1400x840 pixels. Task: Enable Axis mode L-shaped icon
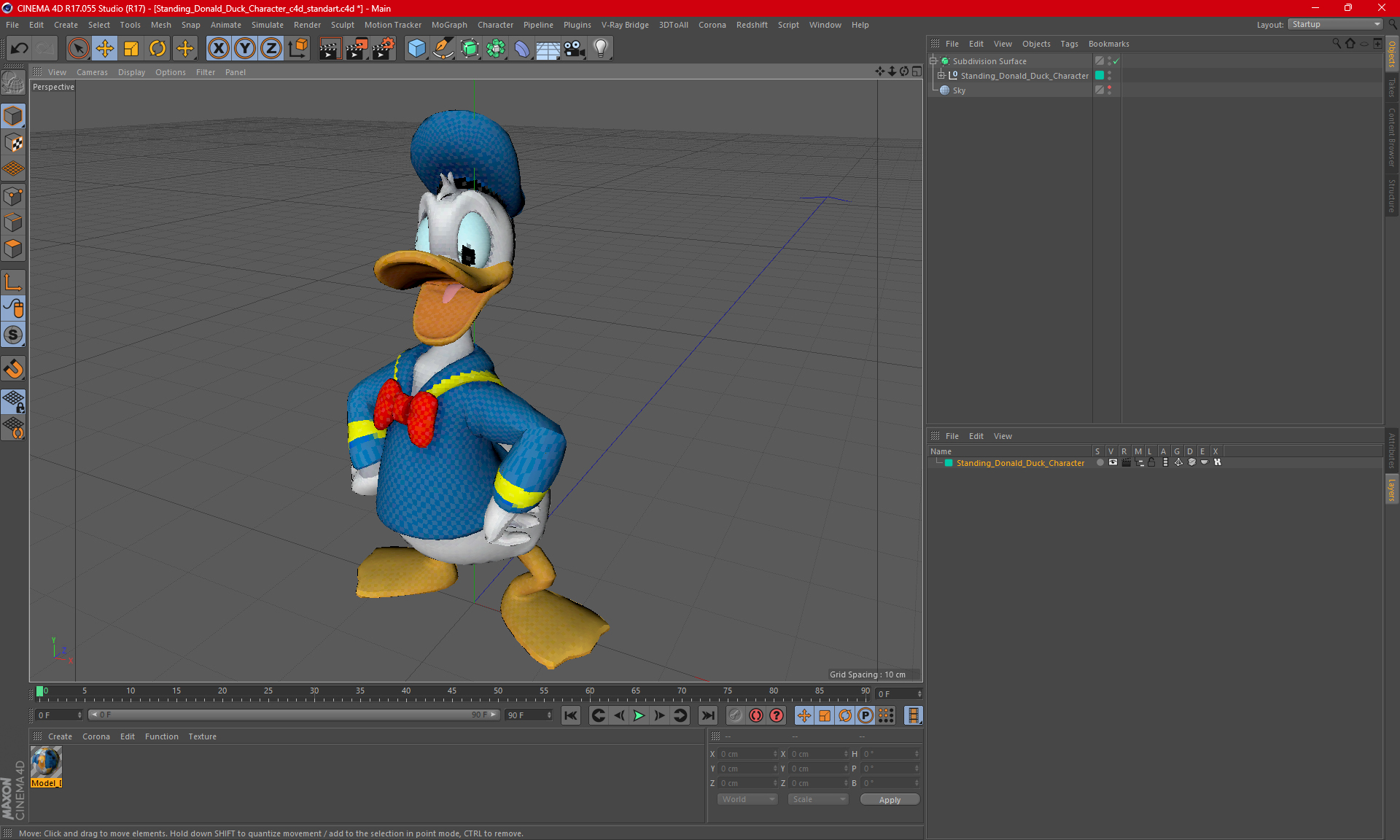click(x=13, y=282)
